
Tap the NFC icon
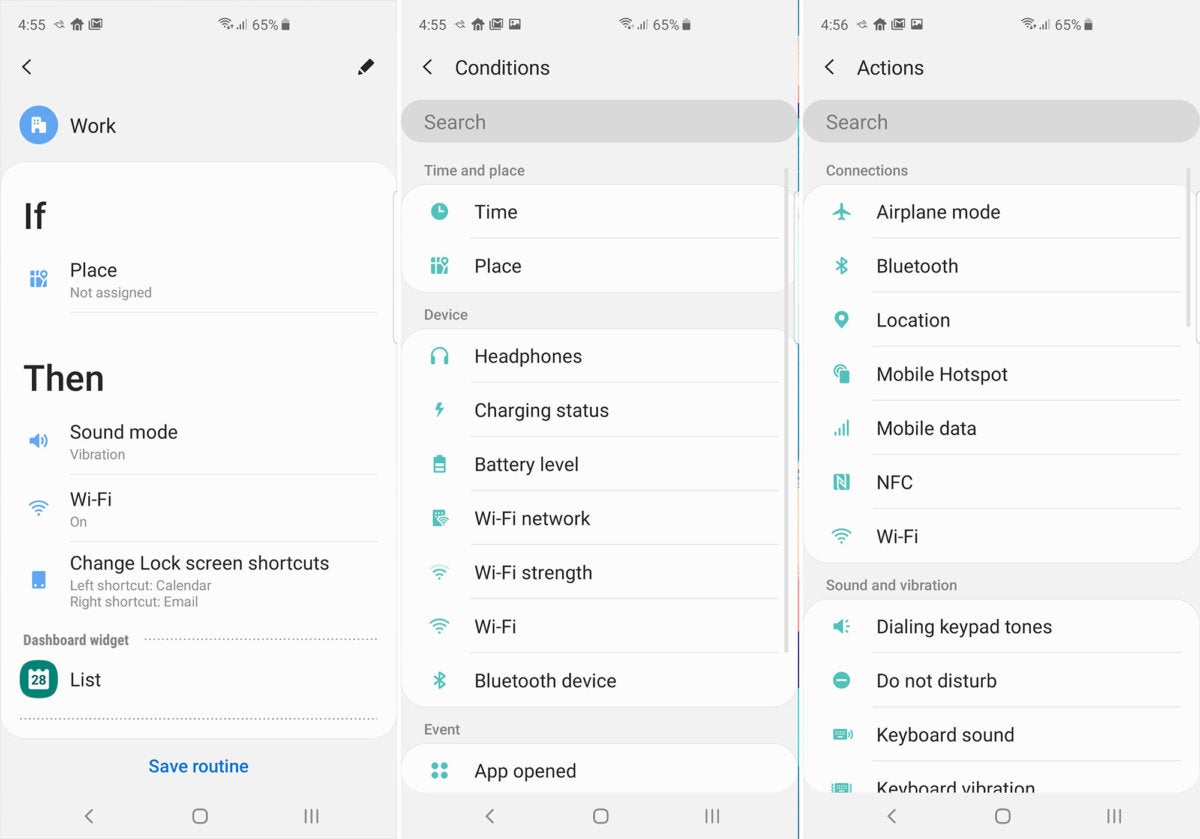pyautogui.click(x=841, y=482)
